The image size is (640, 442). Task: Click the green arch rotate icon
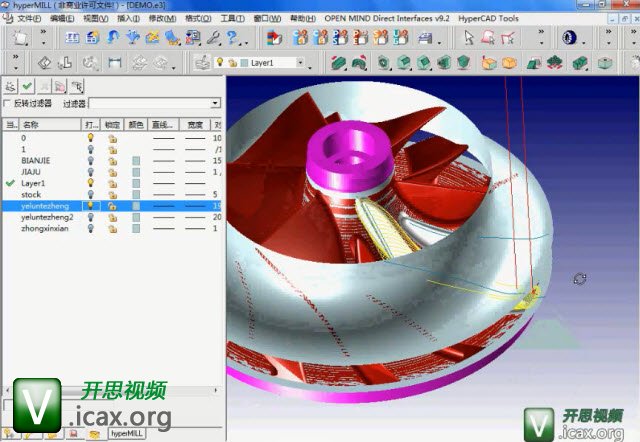[359, 63]
